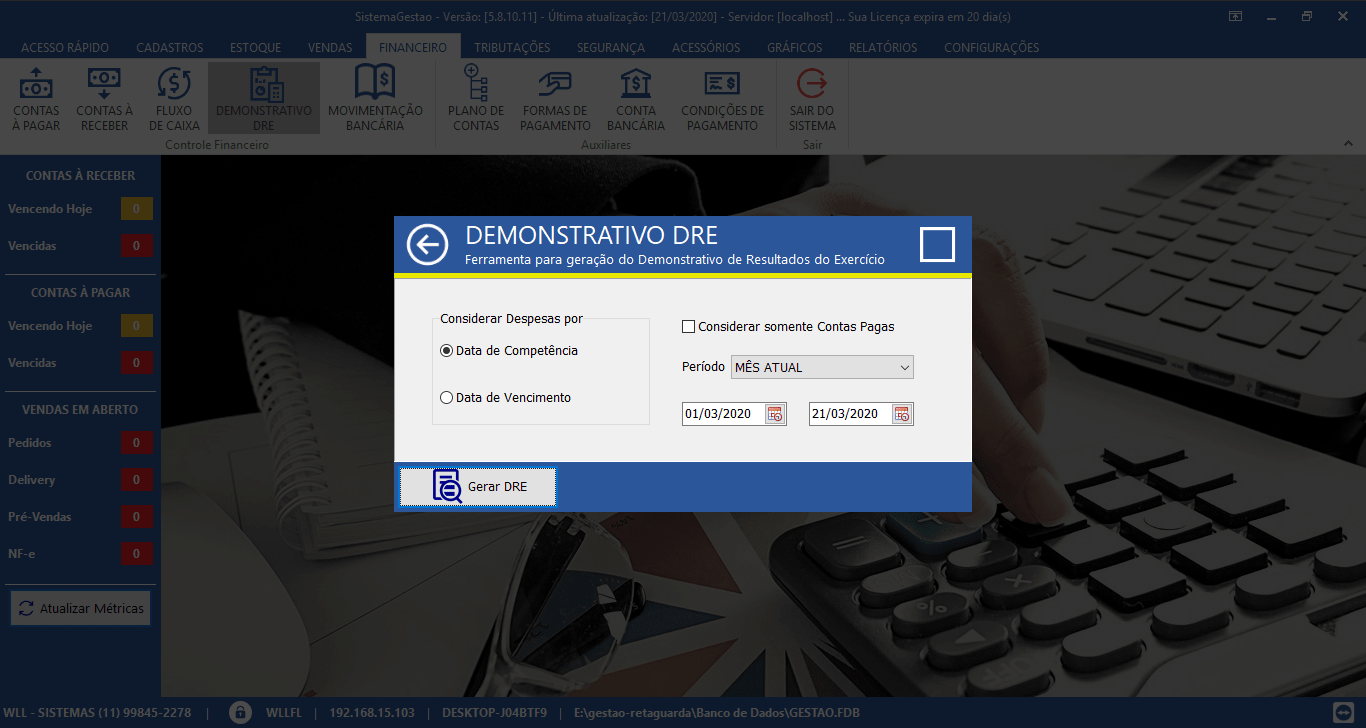Select Demonstrativo DRE ribbon button
The image size is (1366, 728).
[x=264, y=99]
